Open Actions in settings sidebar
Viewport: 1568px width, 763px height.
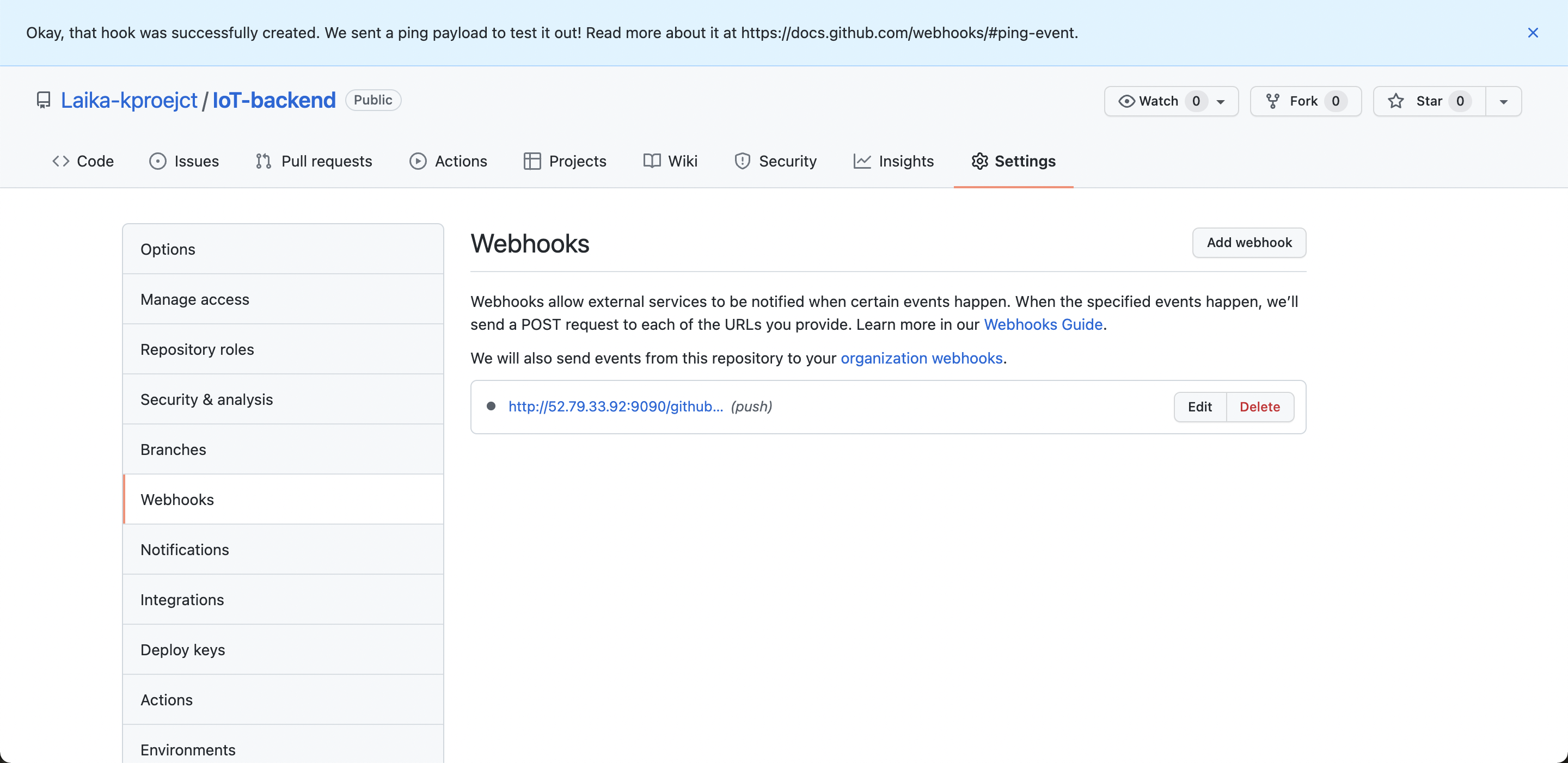[283, 700]
